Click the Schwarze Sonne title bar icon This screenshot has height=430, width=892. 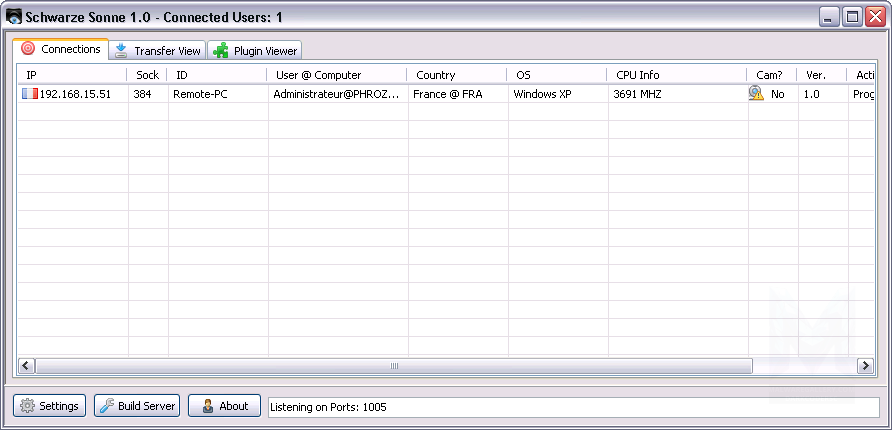pyautogui.click(x=15, y=17)
